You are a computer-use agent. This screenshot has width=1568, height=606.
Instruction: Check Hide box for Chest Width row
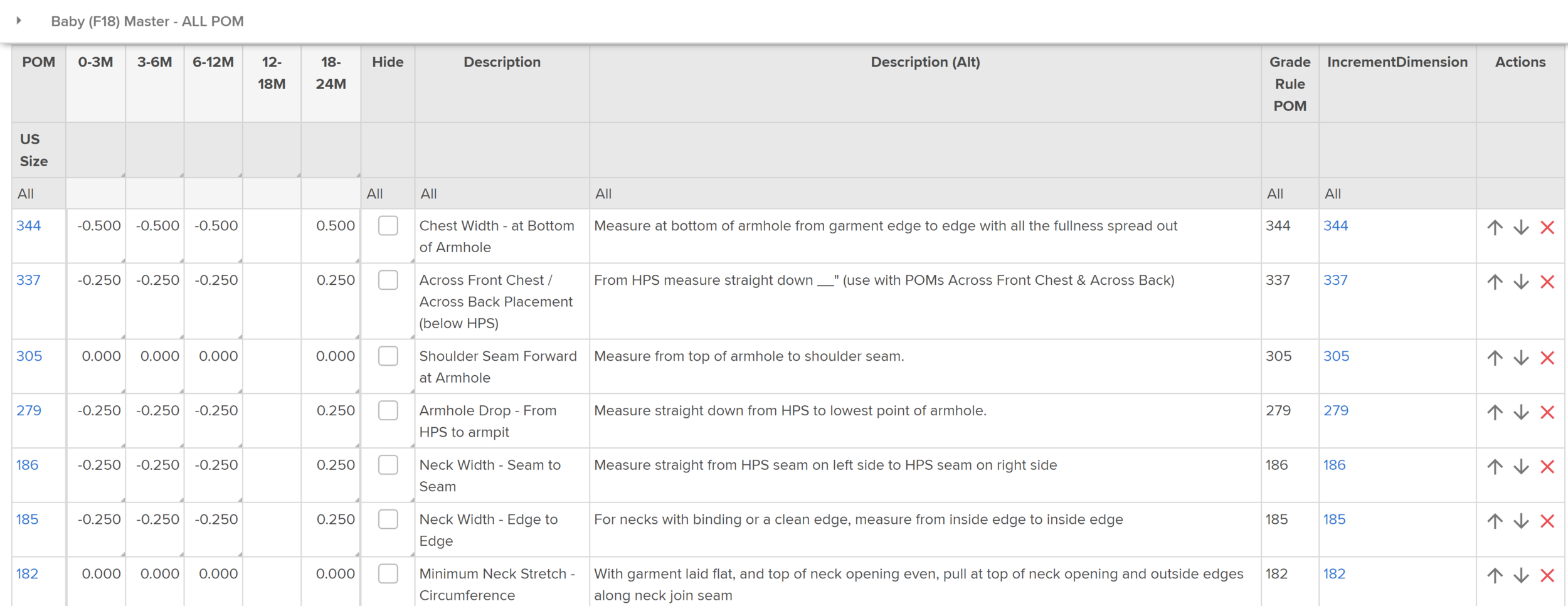pyautogui.click(x=388, y=226)
